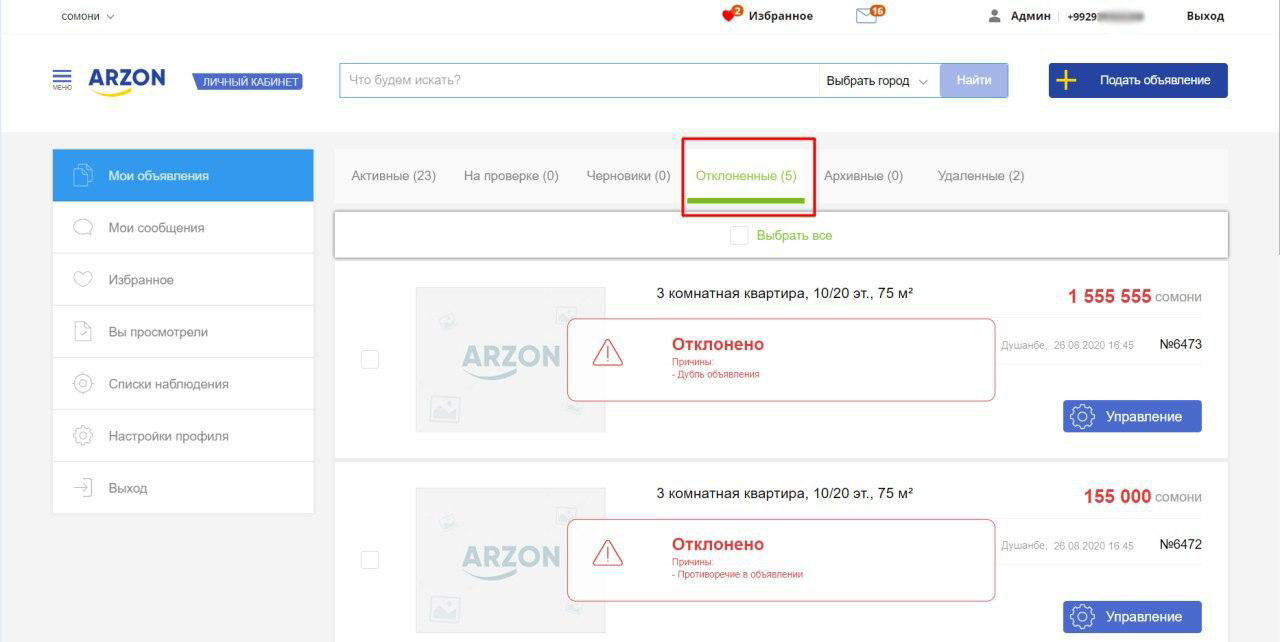Open the Выбрать город dropdown

pyautogui.click(x=877, y=81)
